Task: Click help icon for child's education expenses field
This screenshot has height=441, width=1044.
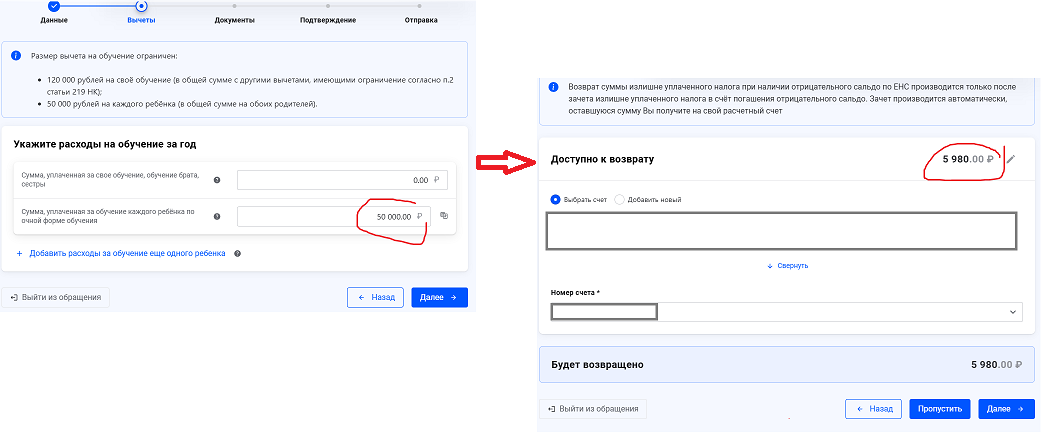Action: click(x=216, y=216)
